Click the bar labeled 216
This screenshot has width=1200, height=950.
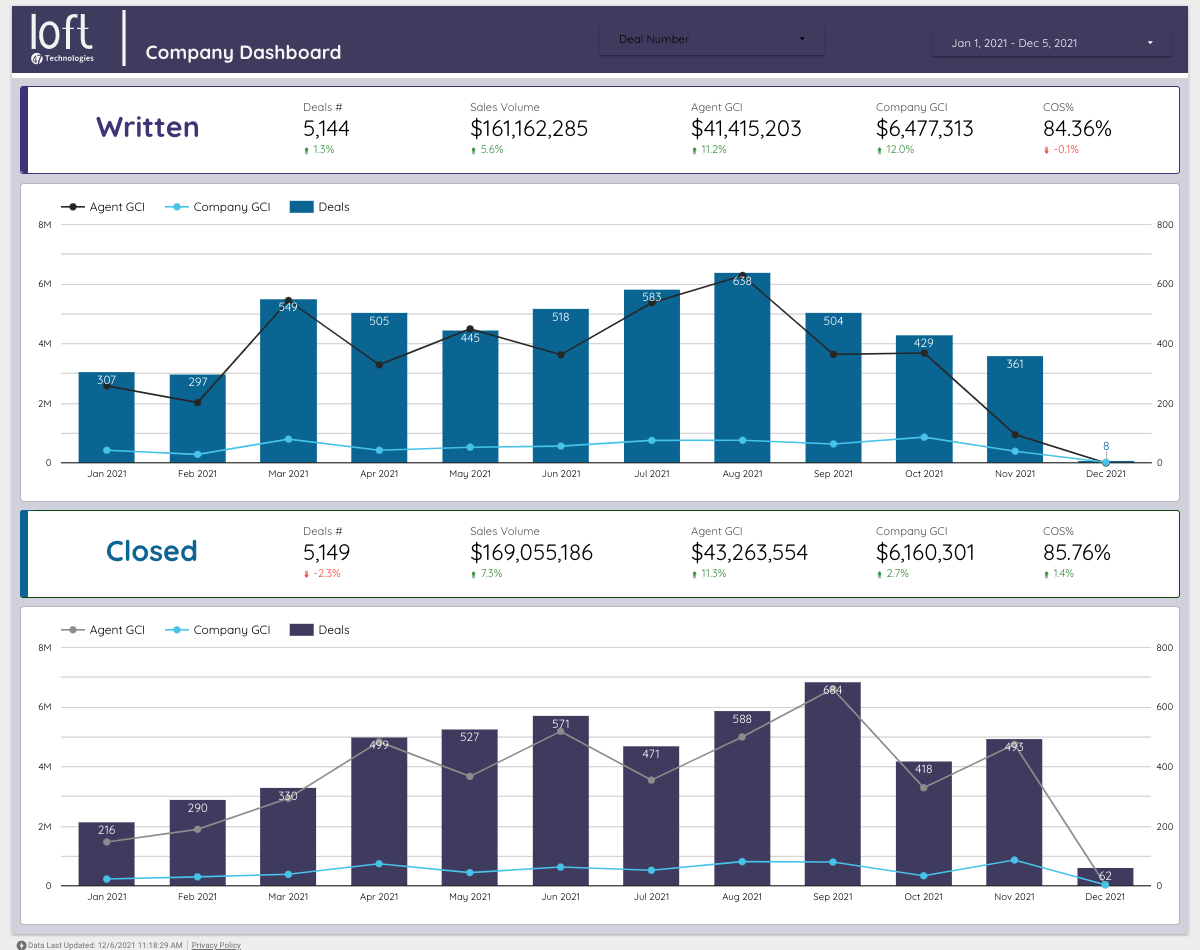tap(107, 854)
